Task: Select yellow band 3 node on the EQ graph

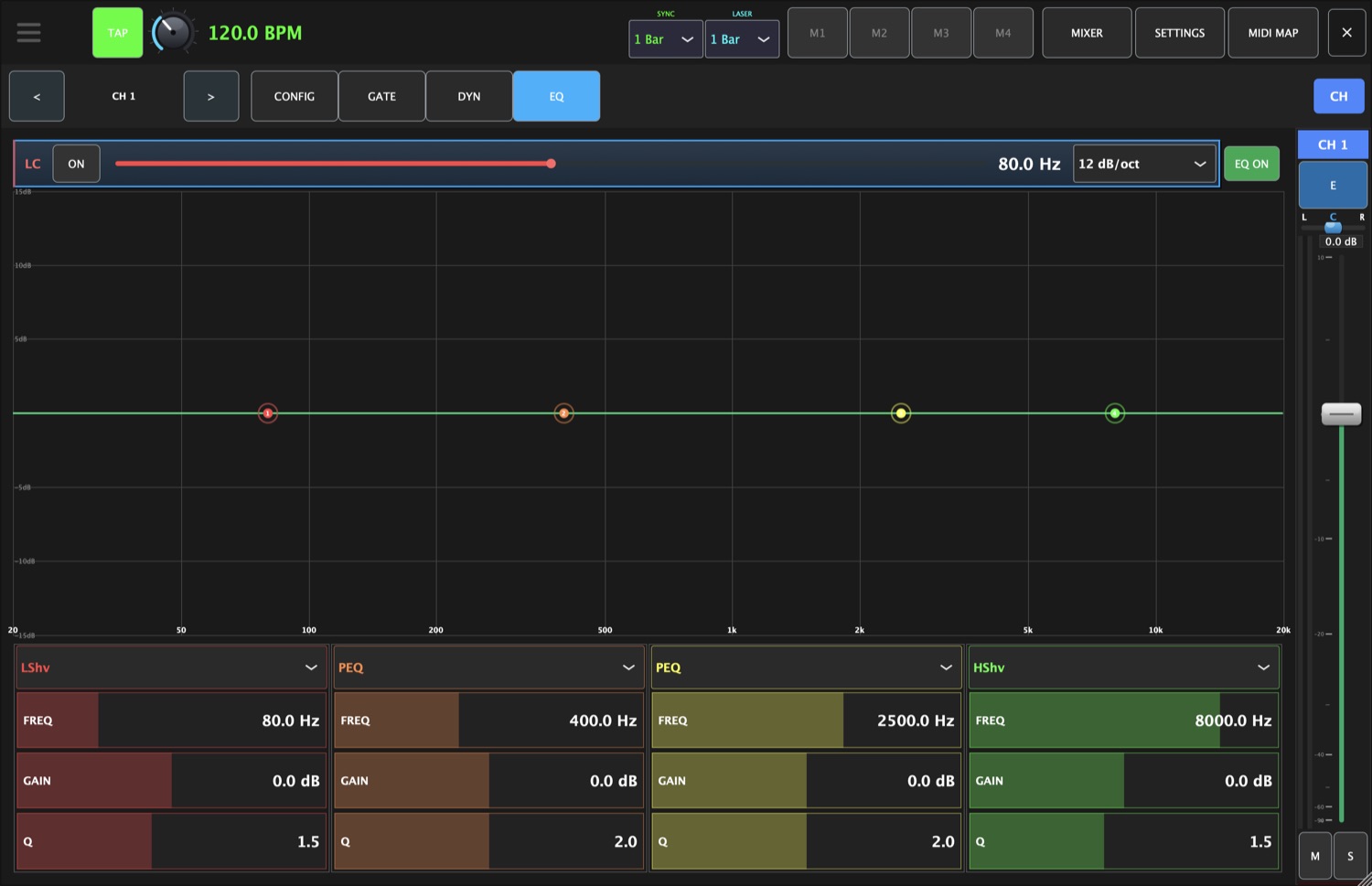Action: click(901, 413)
